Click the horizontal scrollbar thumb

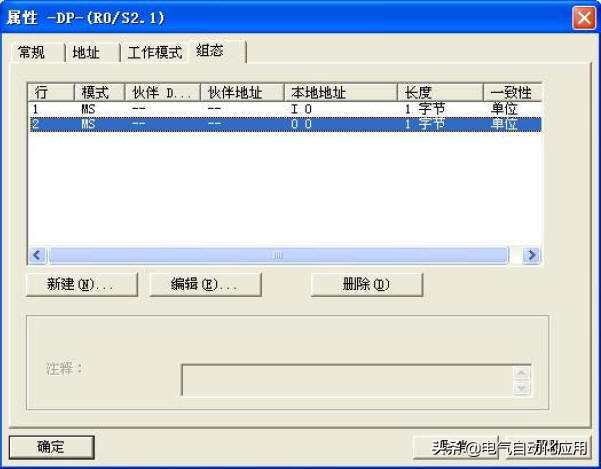point(277,256)
